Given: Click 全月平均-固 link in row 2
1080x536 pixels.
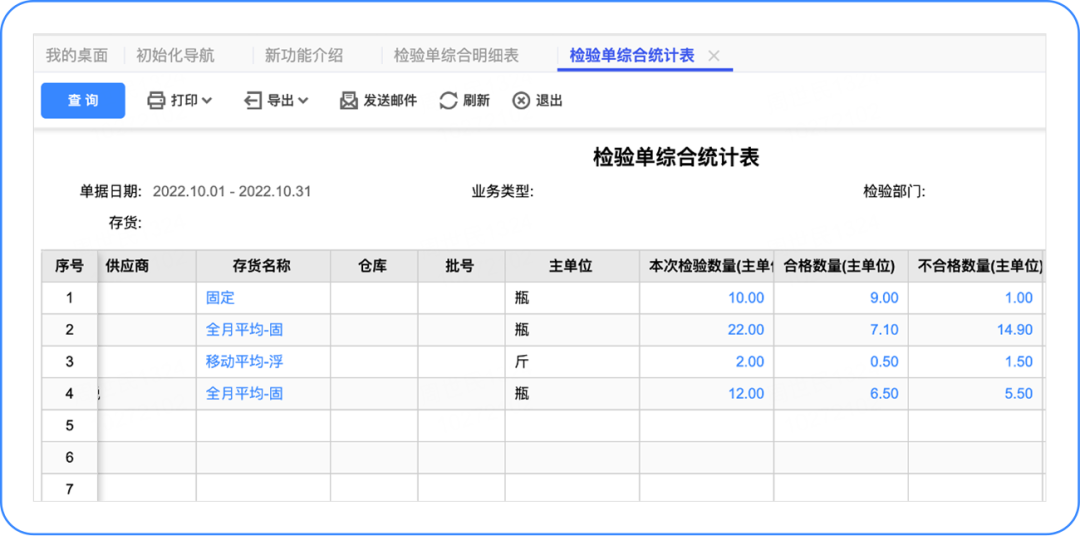Looking at the screenshot, I should 244,330.
